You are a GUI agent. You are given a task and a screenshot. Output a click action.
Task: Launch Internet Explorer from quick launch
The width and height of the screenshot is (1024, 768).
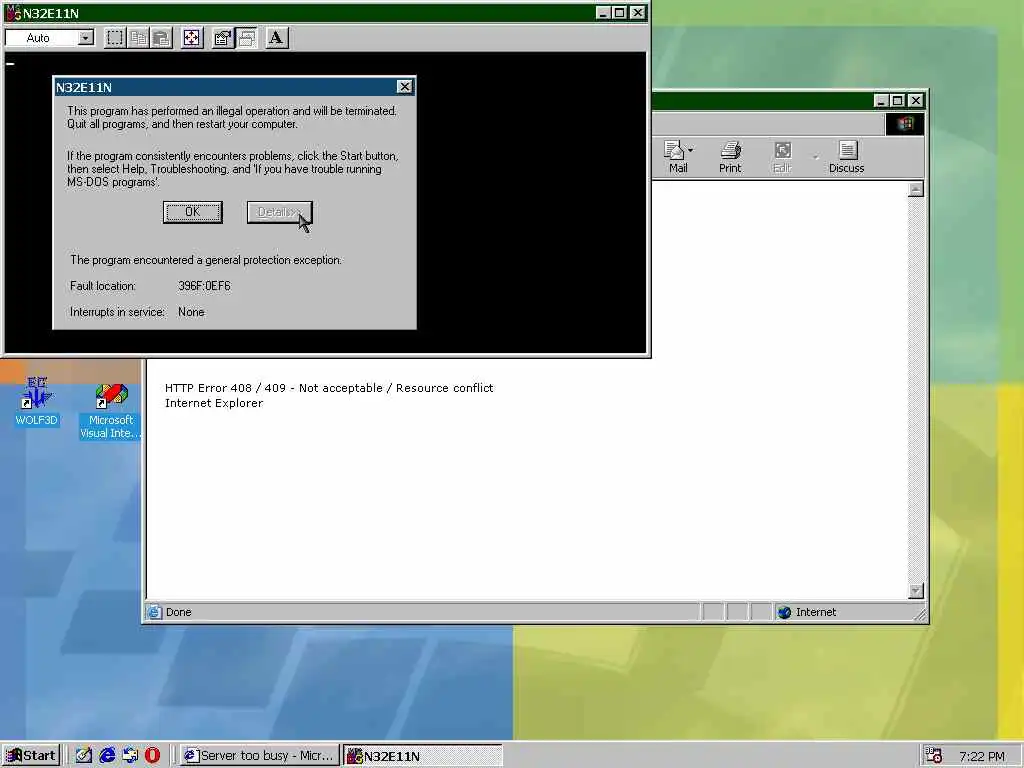point(106,756)
